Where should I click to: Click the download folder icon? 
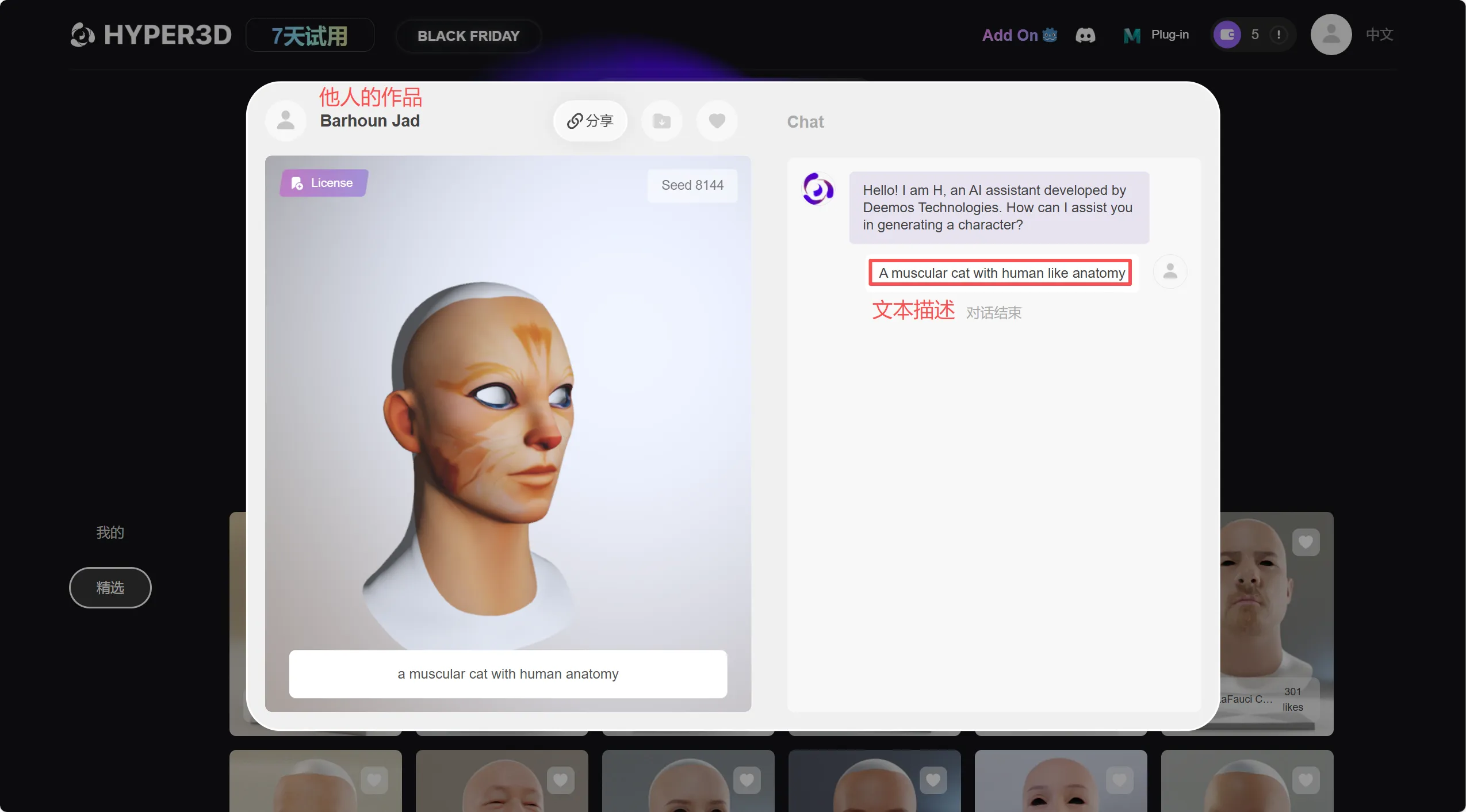click(662, 121)
